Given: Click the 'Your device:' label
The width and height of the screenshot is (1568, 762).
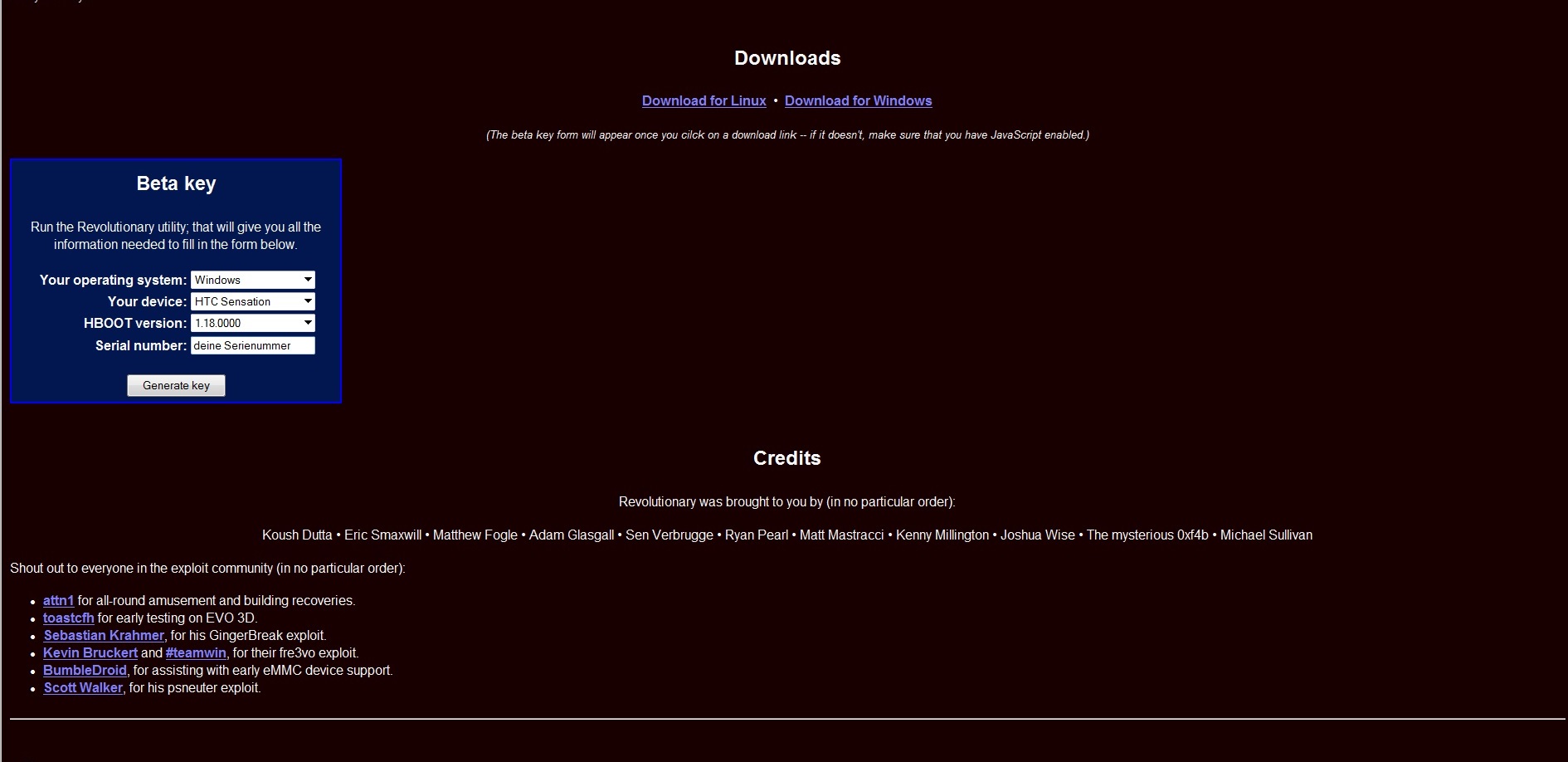Looking at the screenshot, I should tap(147, 301).
